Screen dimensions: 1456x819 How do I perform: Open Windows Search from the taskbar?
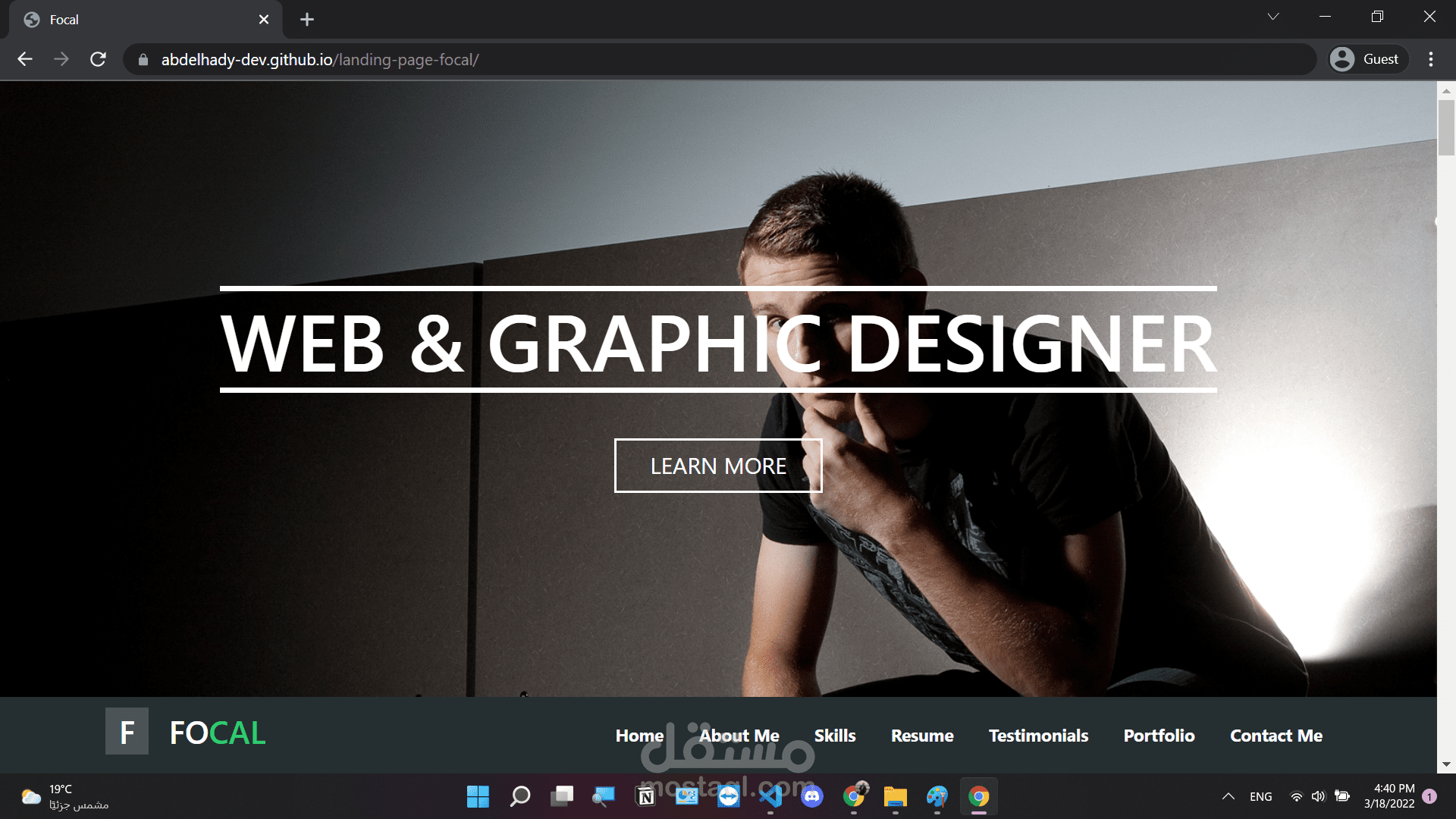click(x=520, y=797)
